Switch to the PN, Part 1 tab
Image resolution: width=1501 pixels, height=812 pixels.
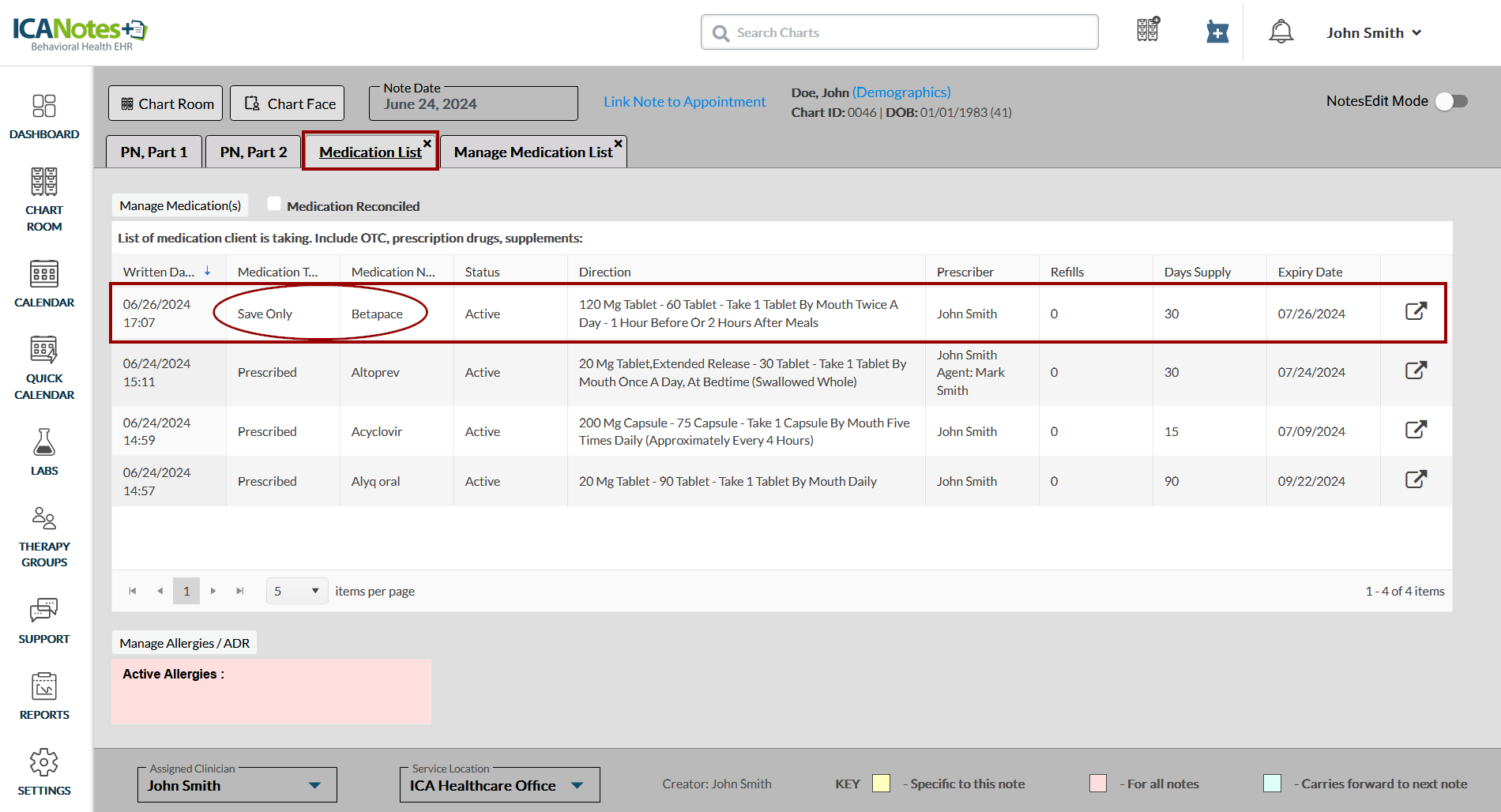[154, 152]
